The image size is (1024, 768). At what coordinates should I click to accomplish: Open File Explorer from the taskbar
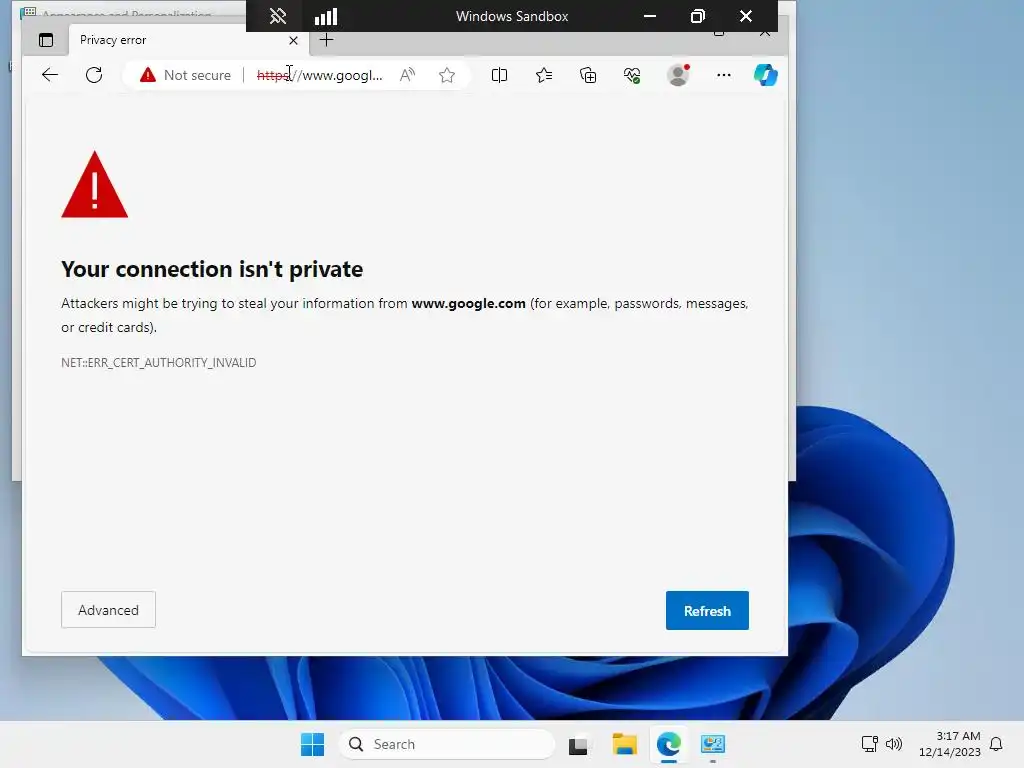tap(624, 744)
